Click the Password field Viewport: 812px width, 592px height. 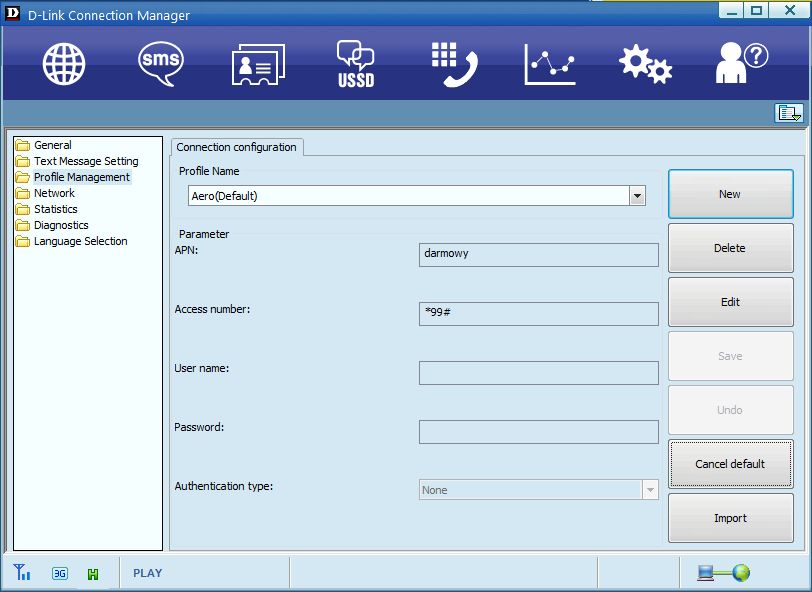(539, 432)
